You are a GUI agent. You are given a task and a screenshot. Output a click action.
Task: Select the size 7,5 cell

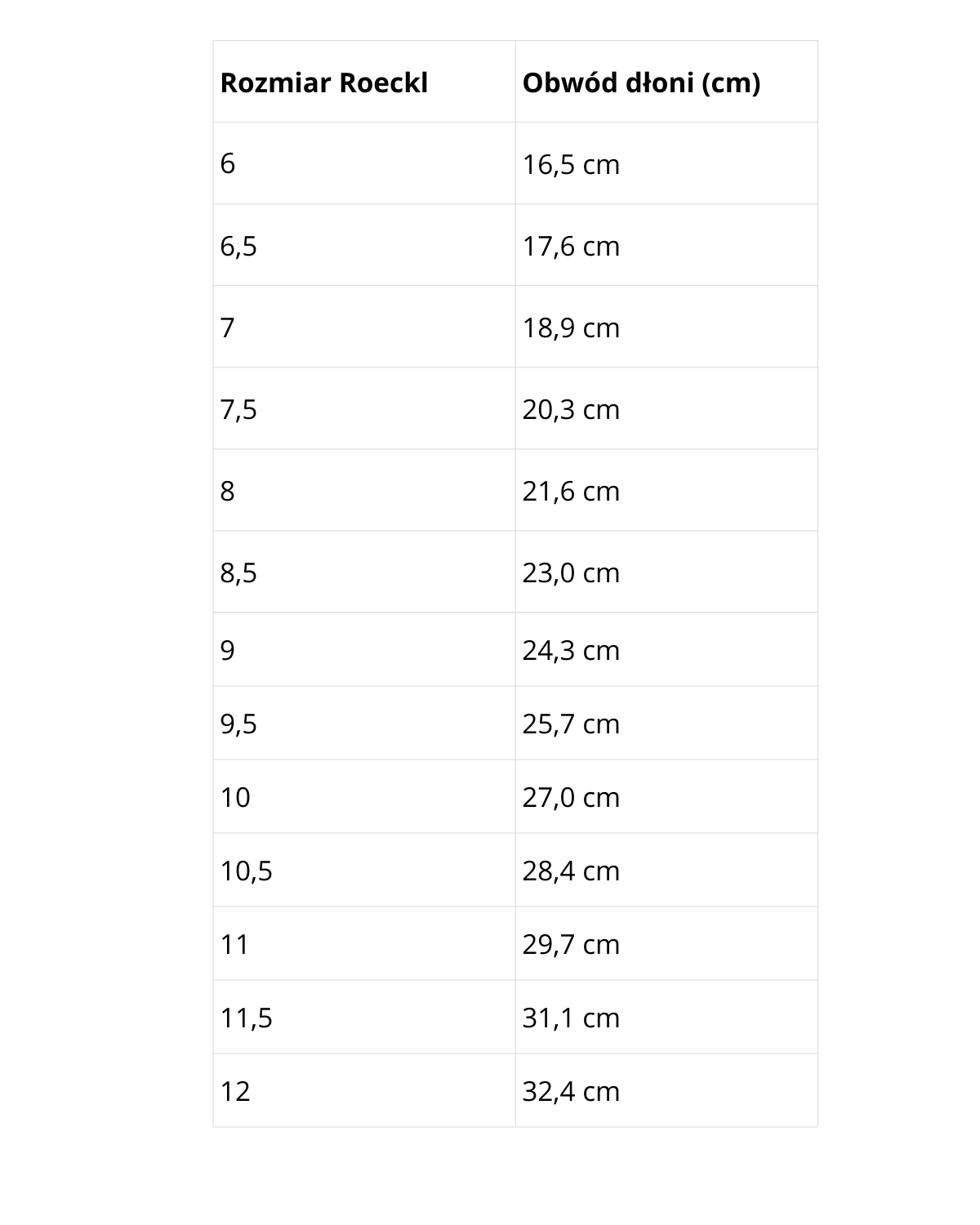[364, 408]
